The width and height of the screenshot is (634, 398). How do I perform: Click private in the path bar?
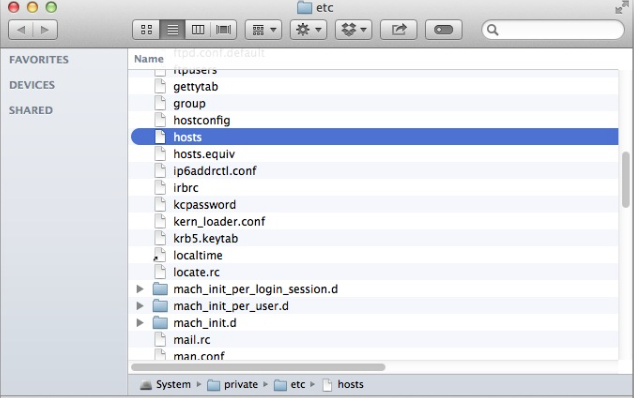[241, 384]
